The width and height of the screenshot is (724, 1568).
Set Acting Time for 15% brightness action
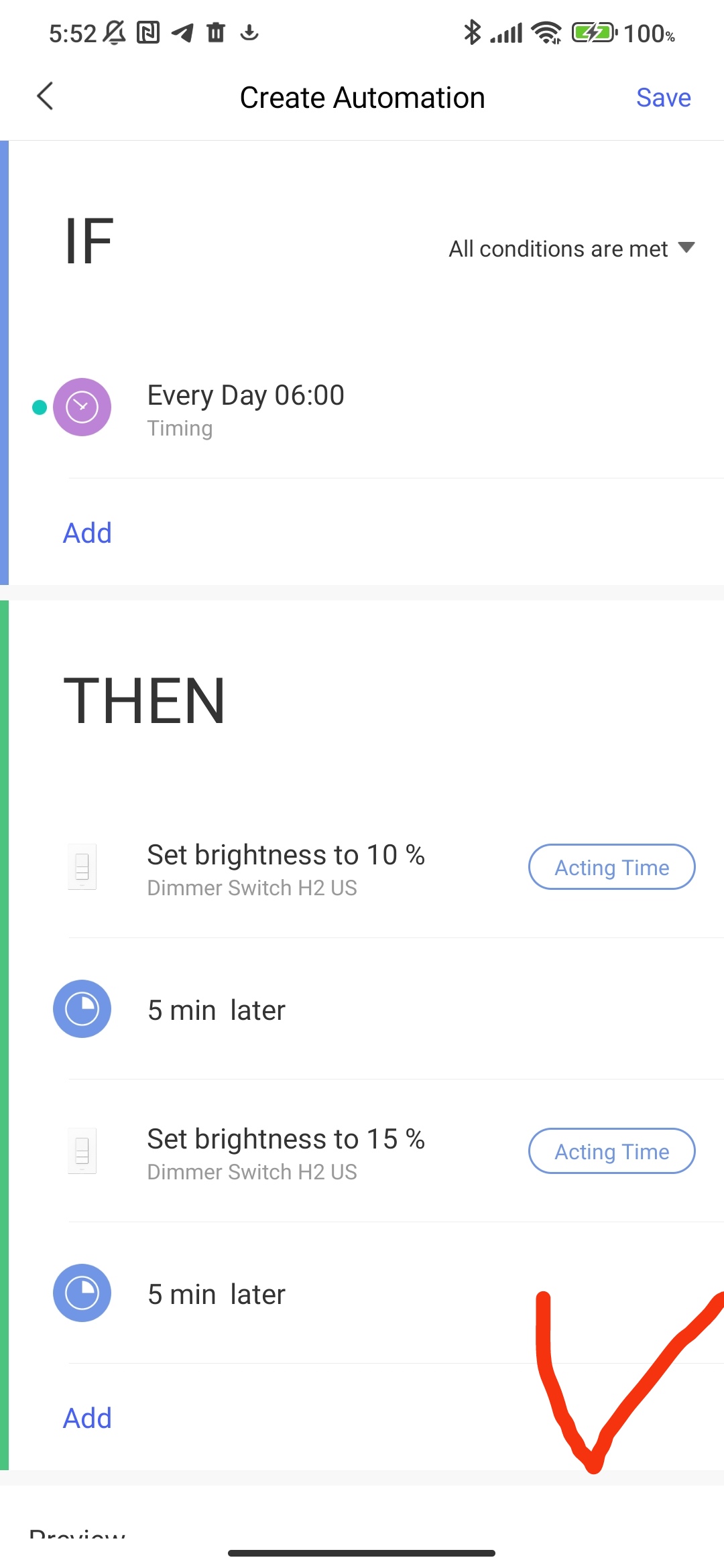pos(611,1151)
